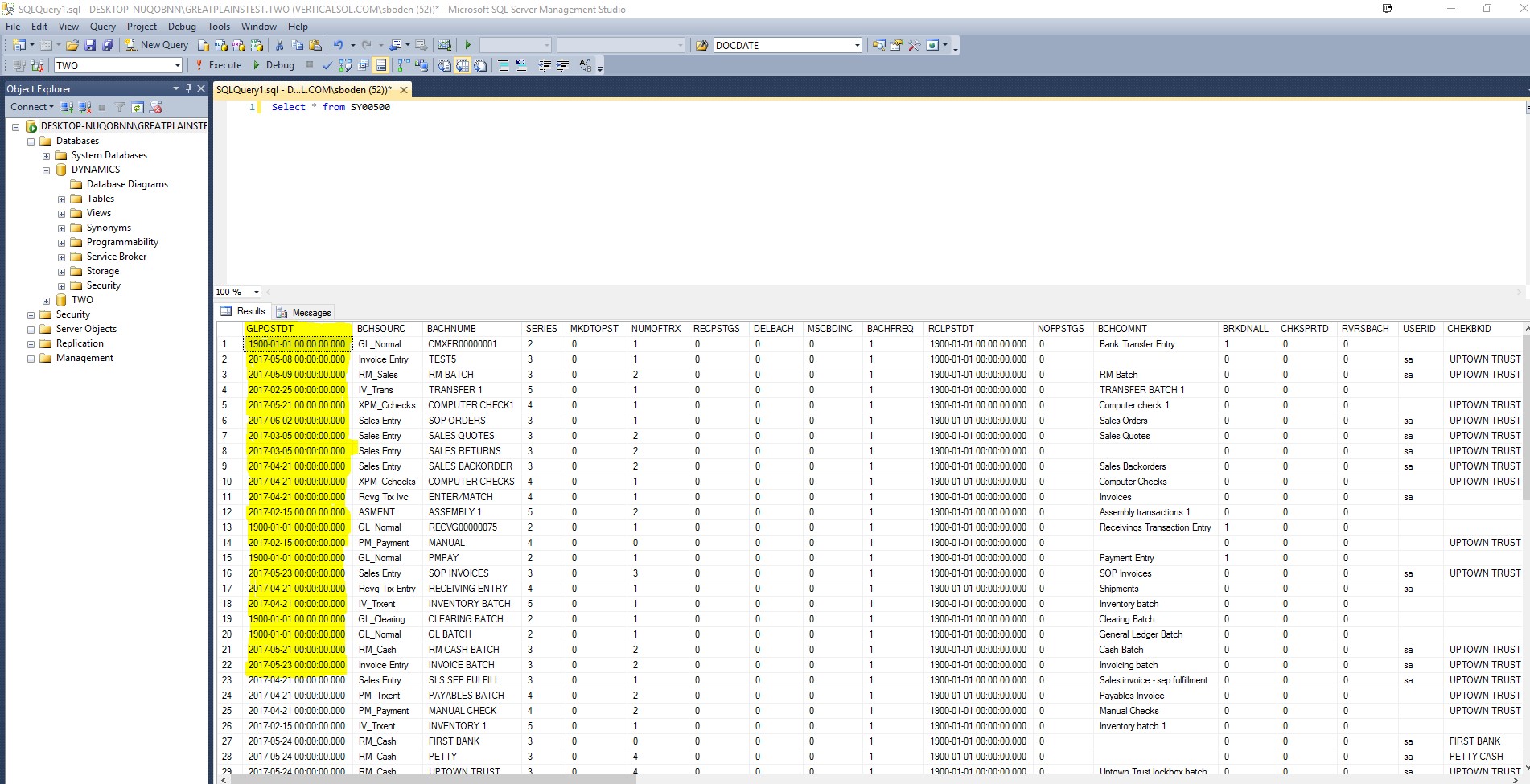Click the Execute button
The height and width of the screenshot is (784, 1530).
[x=218, y=66]
